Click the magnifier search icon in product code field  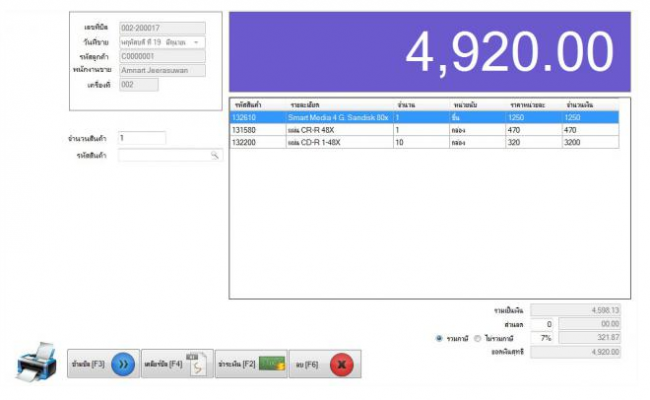214,155
